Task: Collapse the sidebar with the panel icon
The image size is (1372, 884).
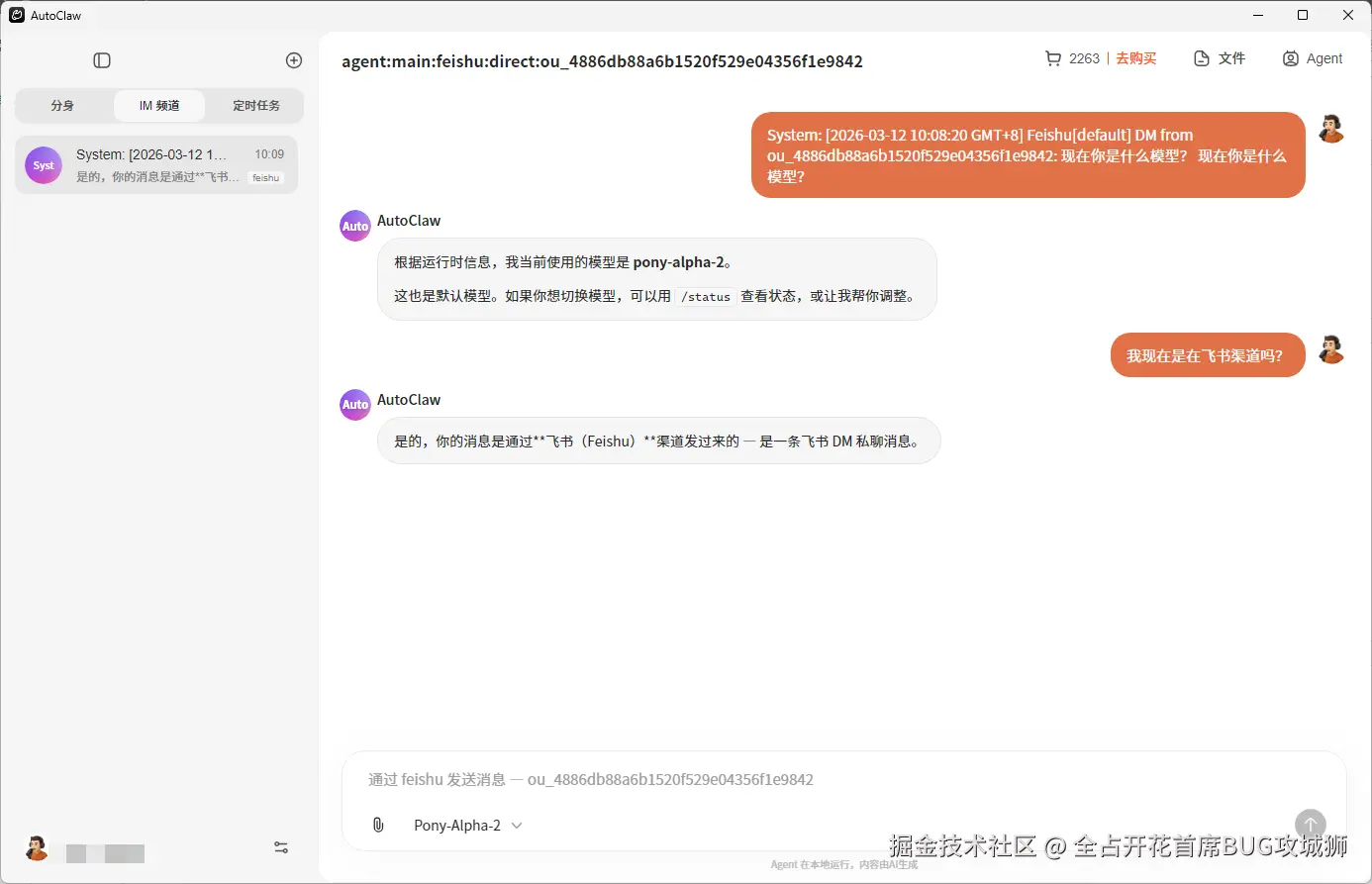Action: [x=101, y=59]
